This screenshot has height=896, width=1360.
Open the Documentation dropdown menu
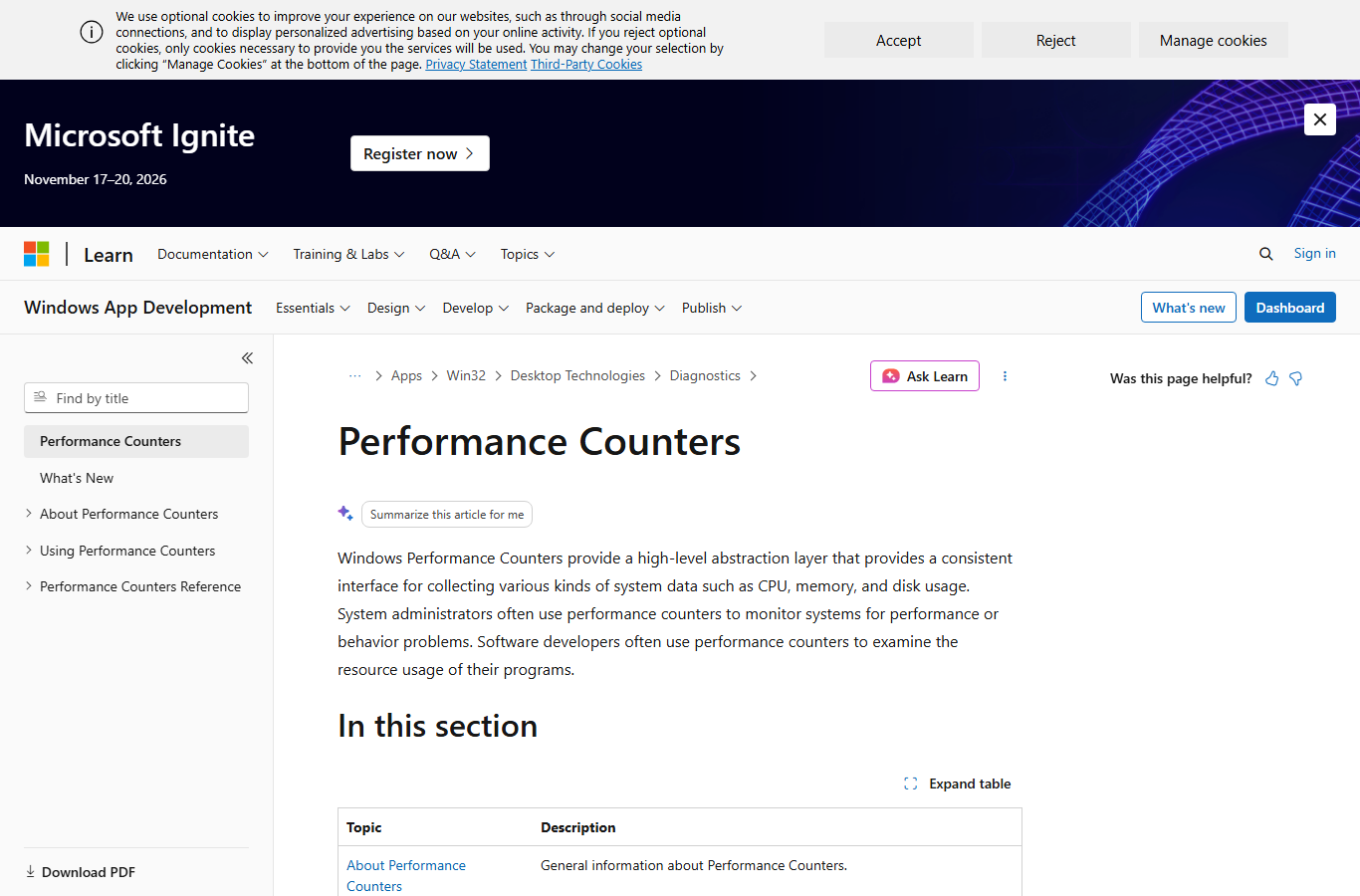[213, 254]
